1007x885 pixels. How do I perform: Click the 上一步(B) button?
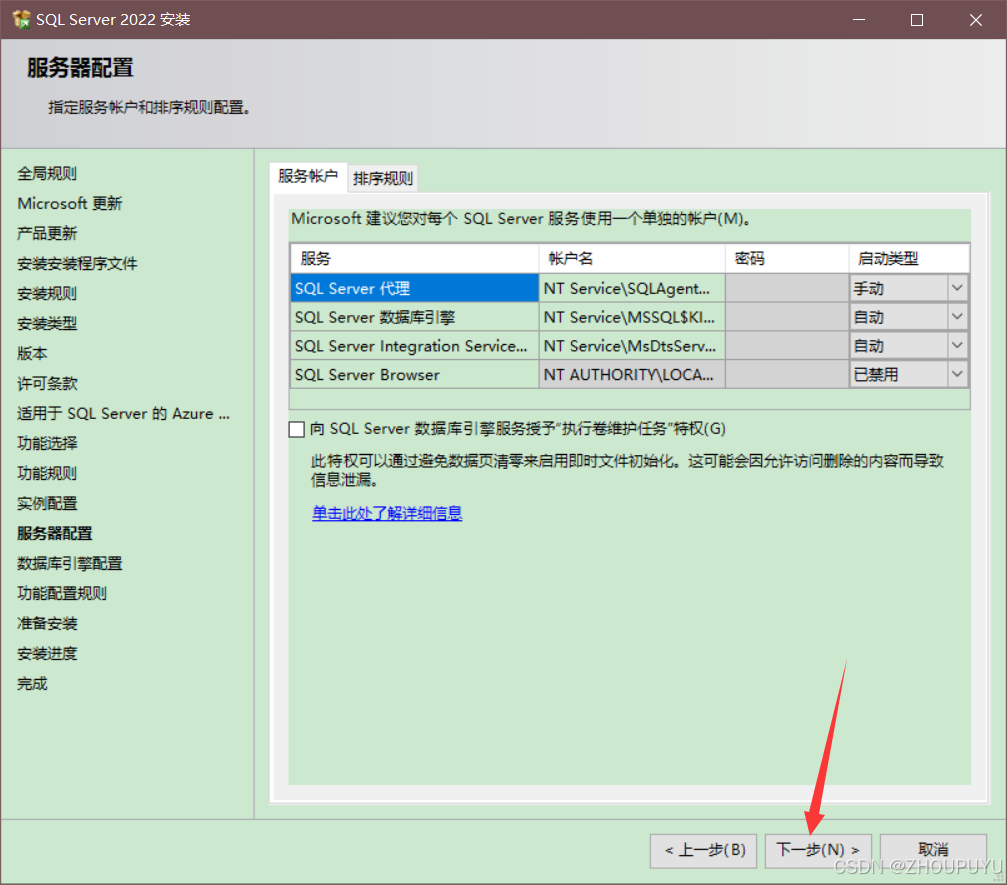click(x=703, y=851)
